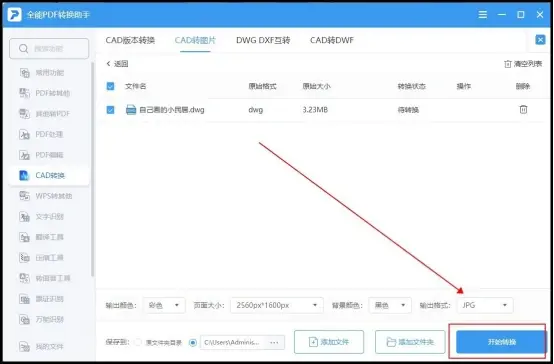Switch to the CAD转DWF tab
This screenshot has width=554, height=364.
[332, 40]
